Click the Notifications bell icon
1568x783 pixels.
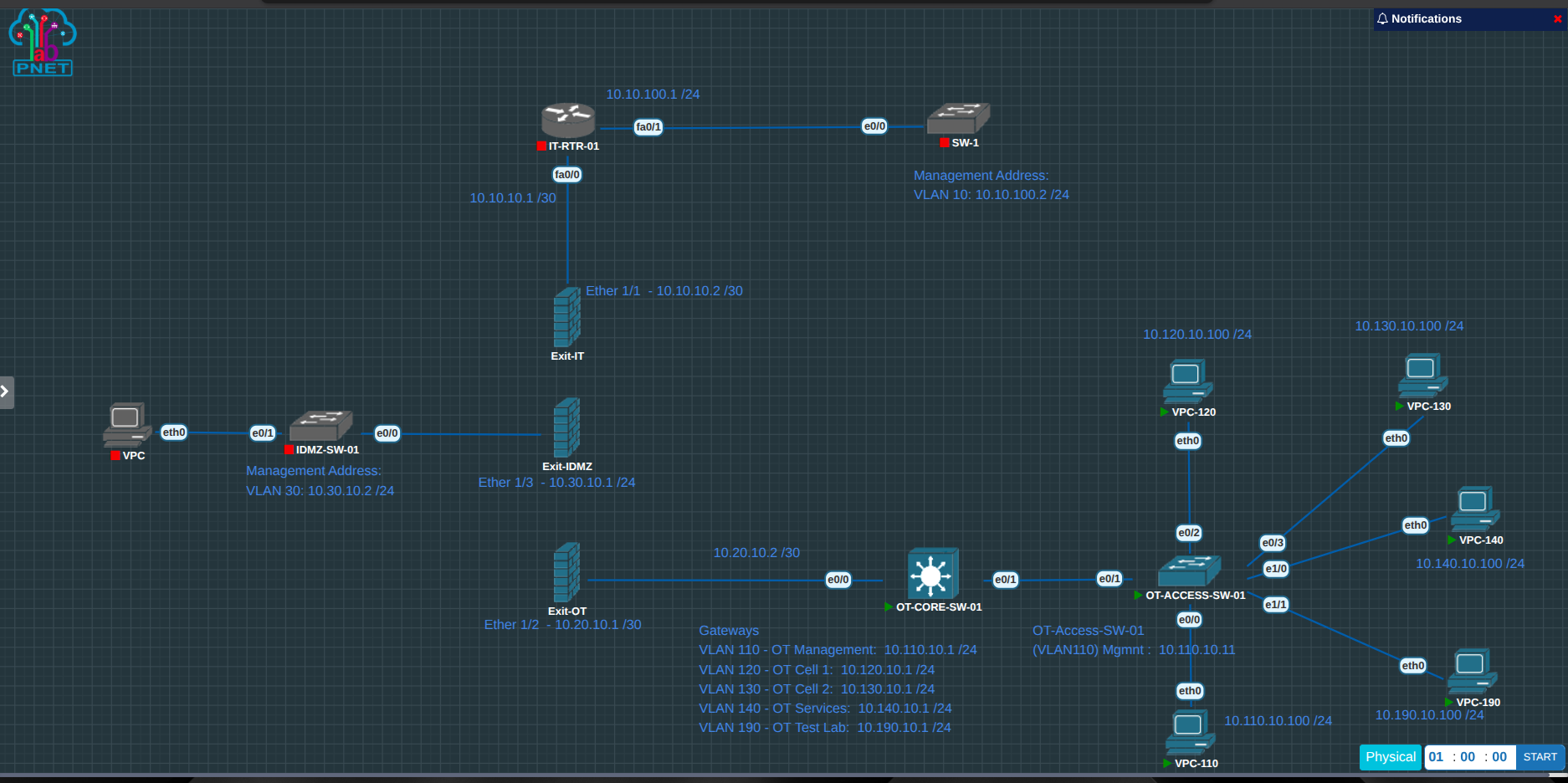pyautogui.click(x=1382, y=18)
